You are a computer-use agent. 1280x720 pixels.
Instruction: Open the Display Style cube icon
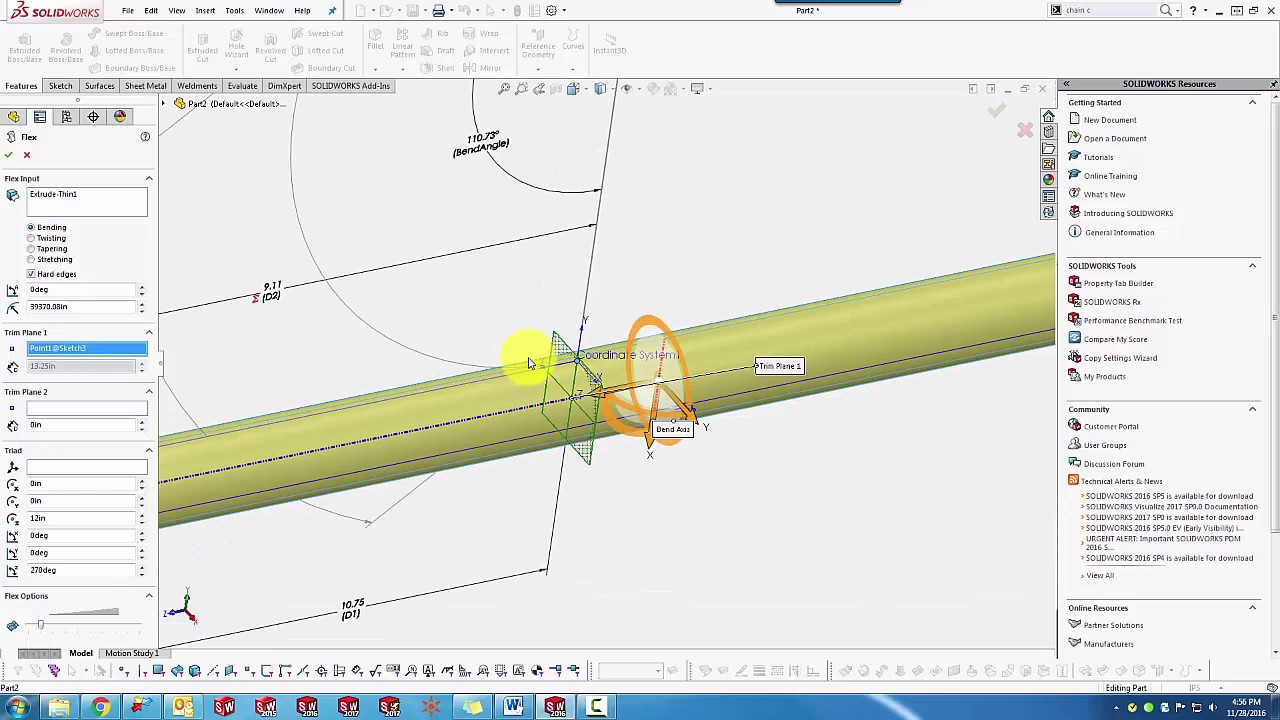coord(600,89)
